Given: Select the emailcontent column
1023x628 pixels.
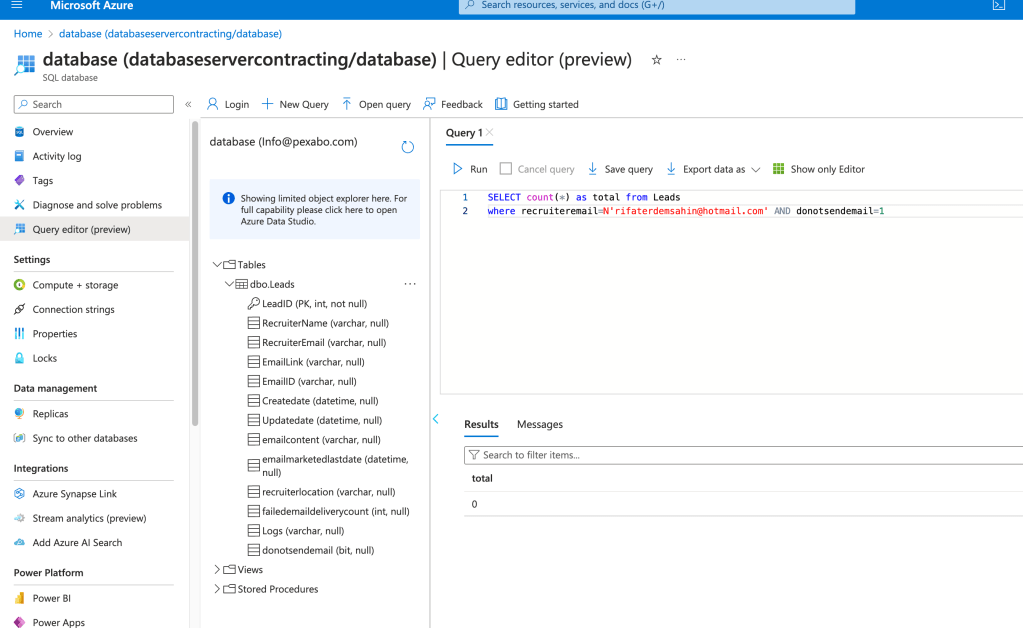Looking at the screenshot, I should point(314,440).
